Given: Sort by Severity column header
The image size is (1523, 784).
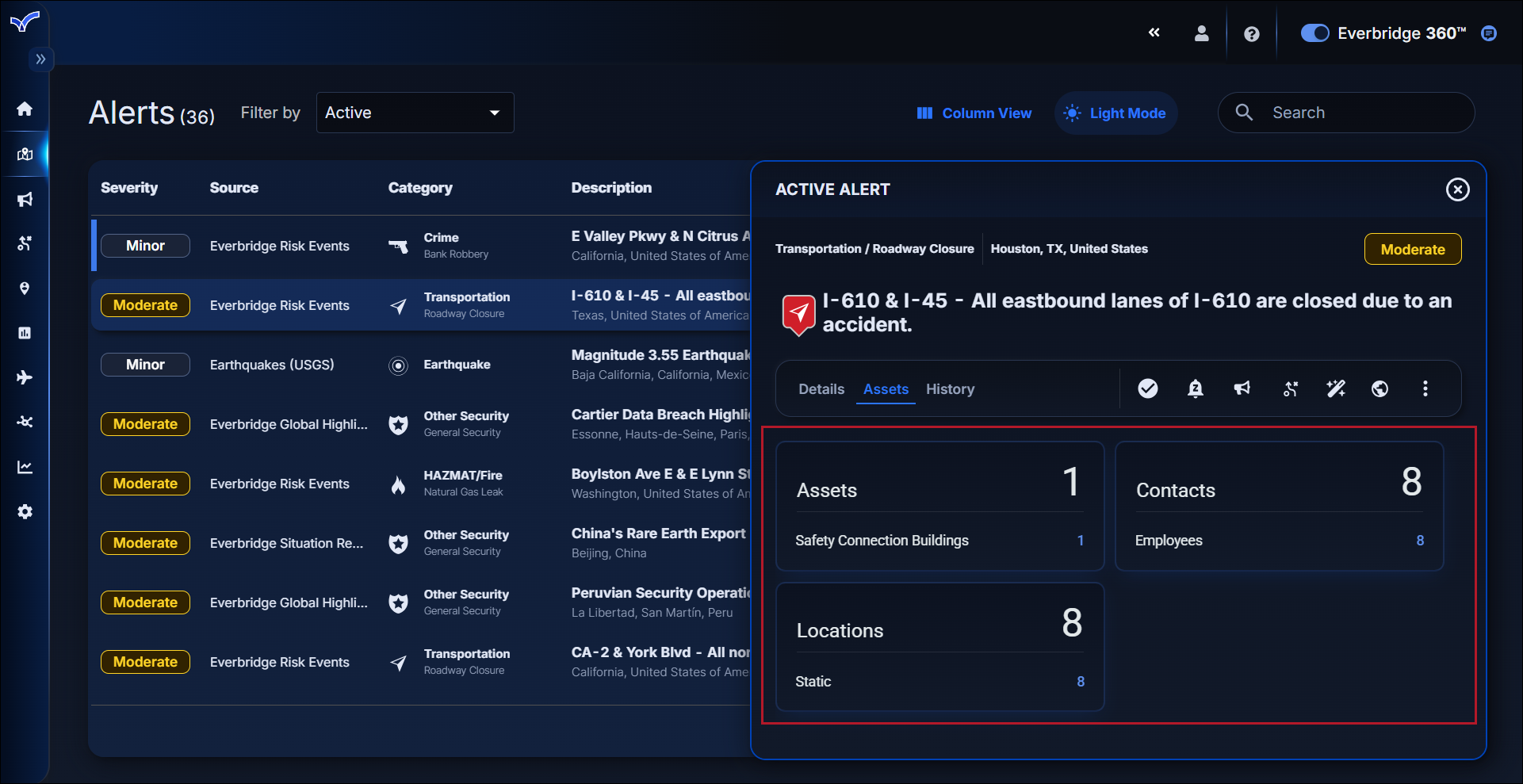Looking at the screenshot, I should click(x=129, y=188).
